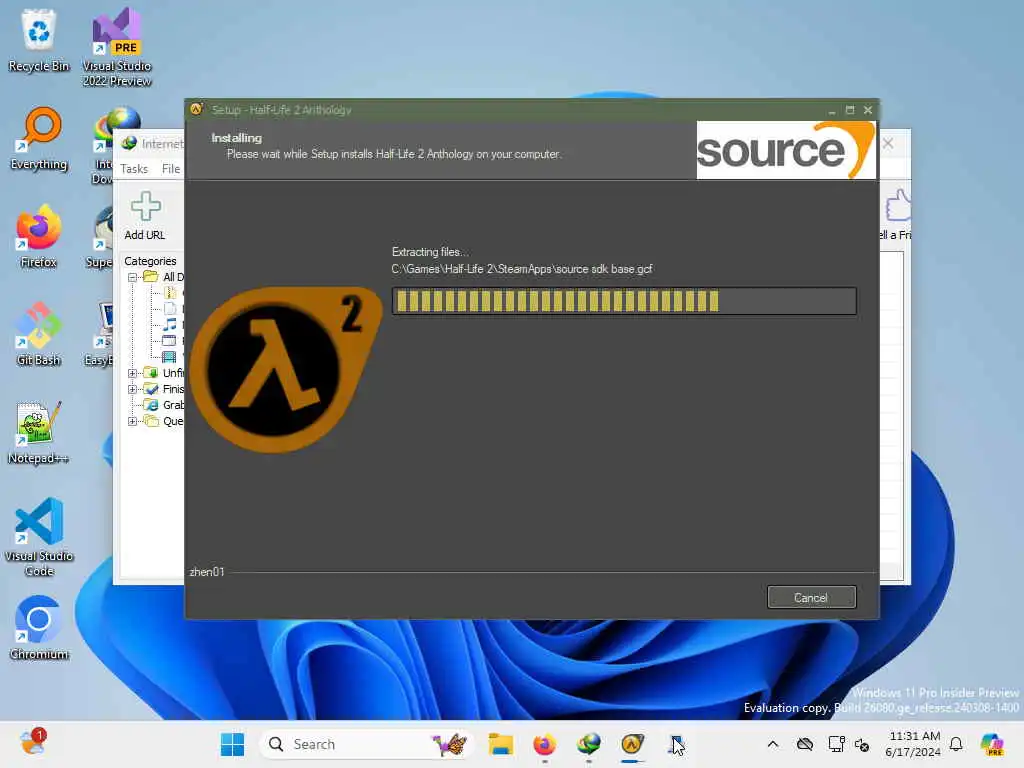This screenshot has height=768, width=1024.
Task: Close the Half-Life 2 setup window
Action: click(868, 110)
